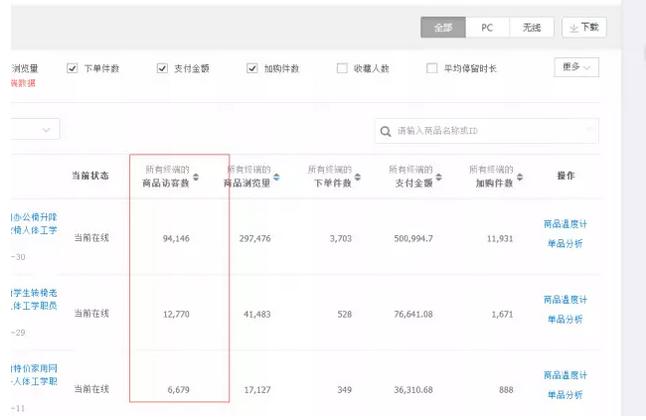Uncheck the 加购件数 checkbox
The width and height of the screenshot is (646, 420).
pos(252,68)
